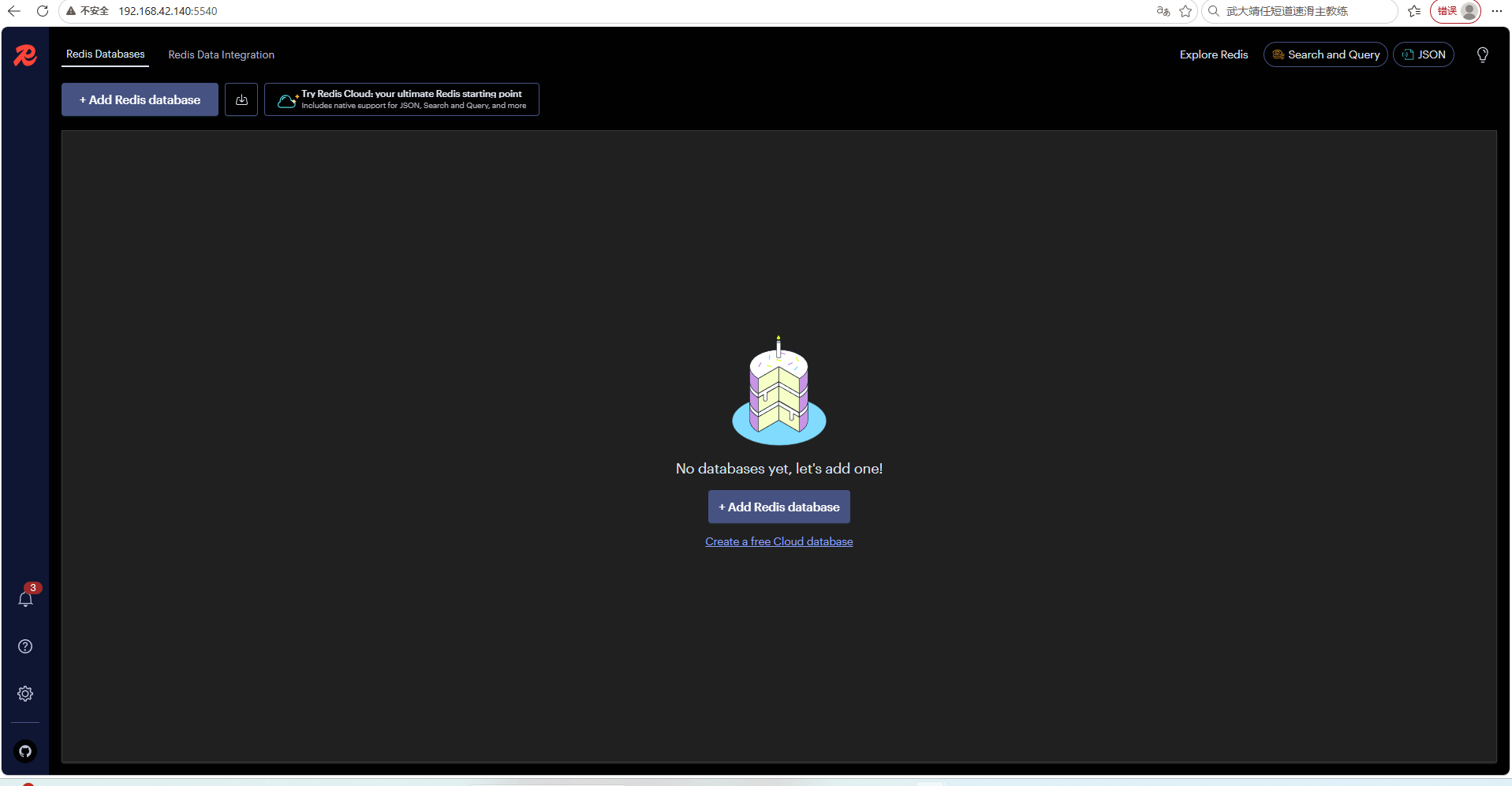Click the 'No databases yet, let's add one!' text
This screenshot has width=1512, height=786.
(779, 469)
